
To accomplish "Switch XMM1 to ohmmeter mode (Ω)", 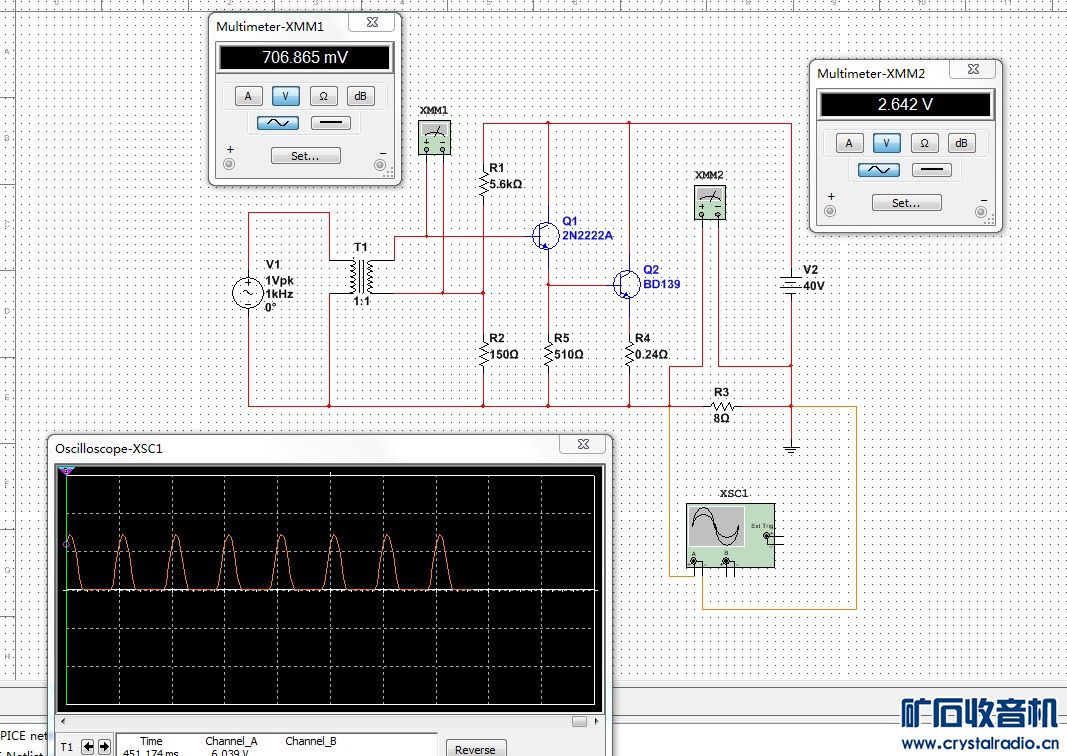I will pyautogui.click(x=323, y=96).
